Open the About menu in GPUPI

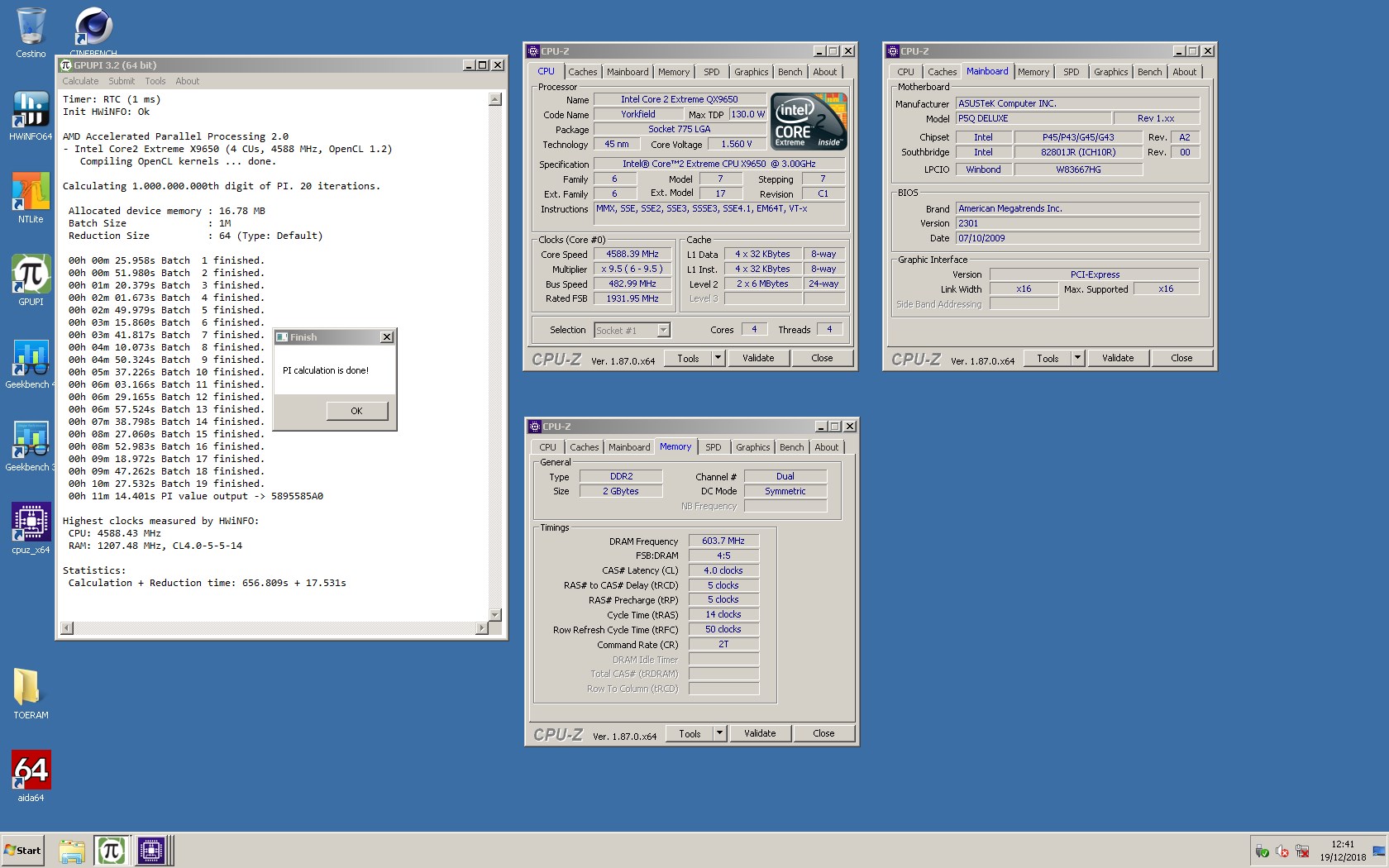(188, 81)
